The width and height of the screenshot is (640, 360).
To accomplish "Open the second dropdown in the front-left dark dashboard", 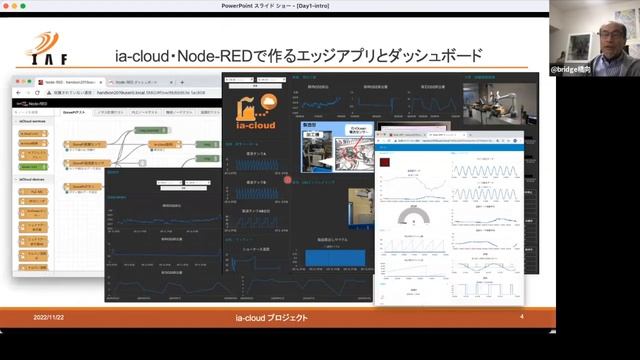I will click(198, 182).
